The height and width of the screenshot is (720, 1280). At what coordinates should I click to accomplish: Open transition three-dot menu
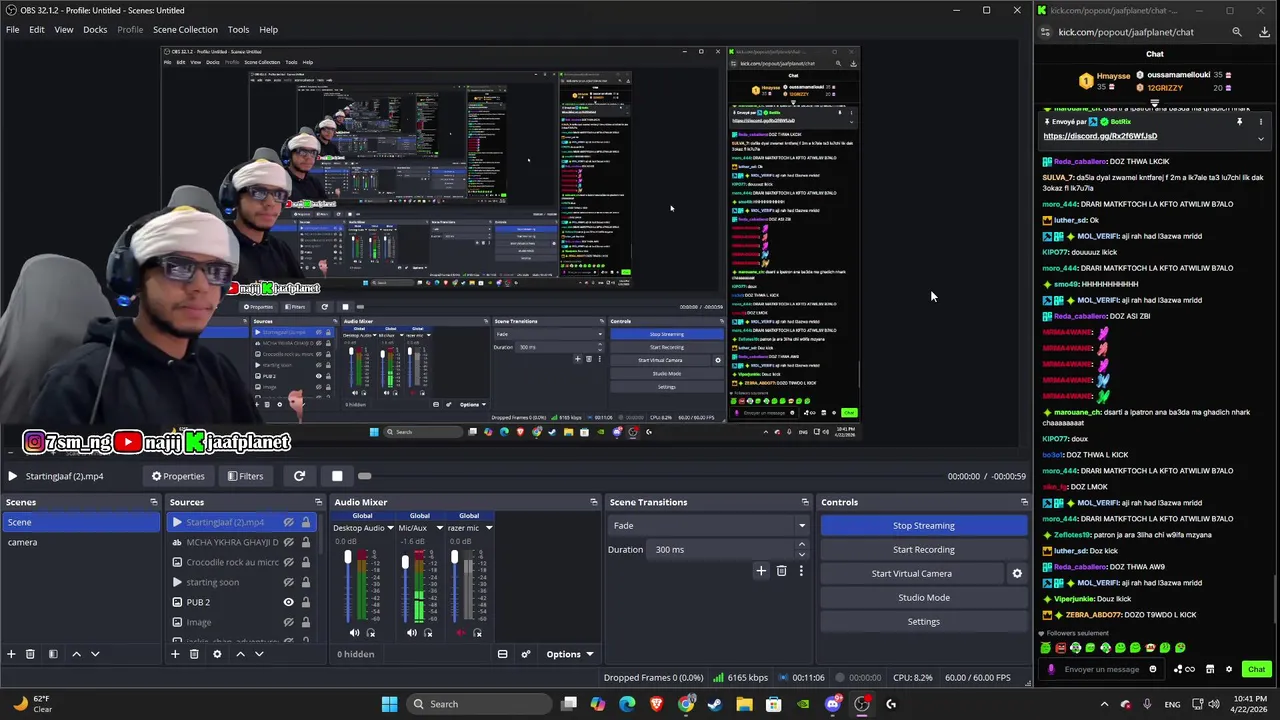[800, 571]
